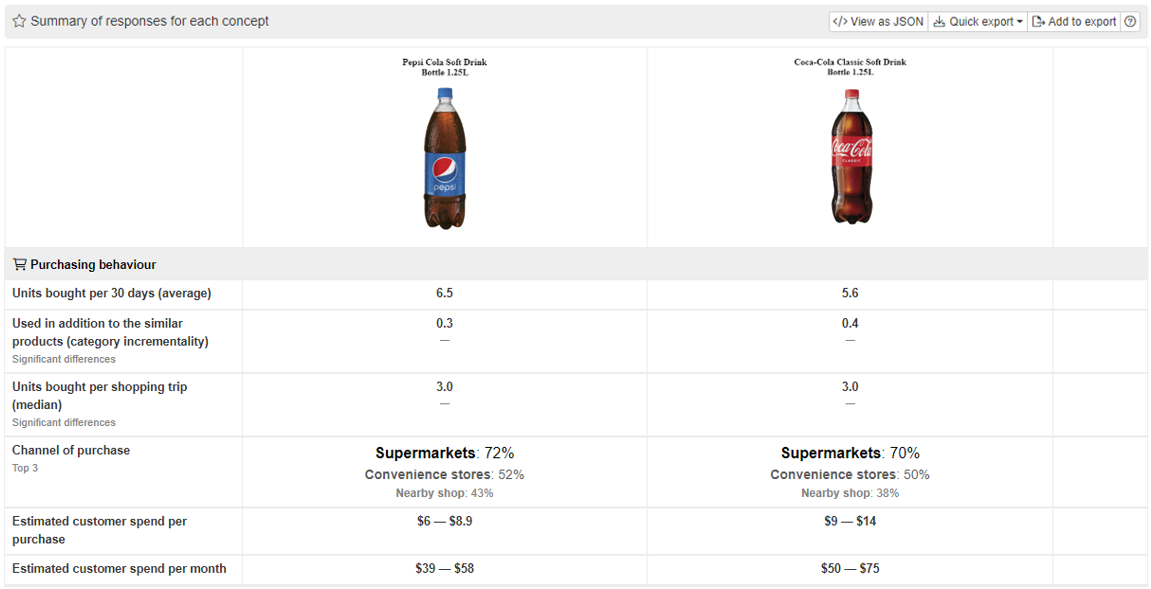Image resolution: width=1151 pixels, height=589 pixels.
Task: Click Estimated customer spend per purchase label
Action: pyautogui.click(x=99, y=530)
